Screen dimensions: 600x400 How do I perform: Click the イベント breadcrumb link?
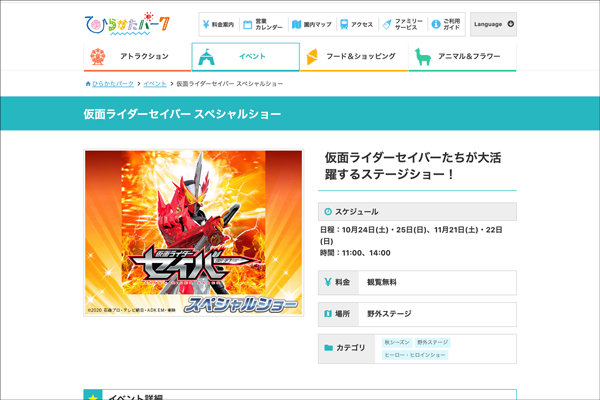click(x=155, y=84)
